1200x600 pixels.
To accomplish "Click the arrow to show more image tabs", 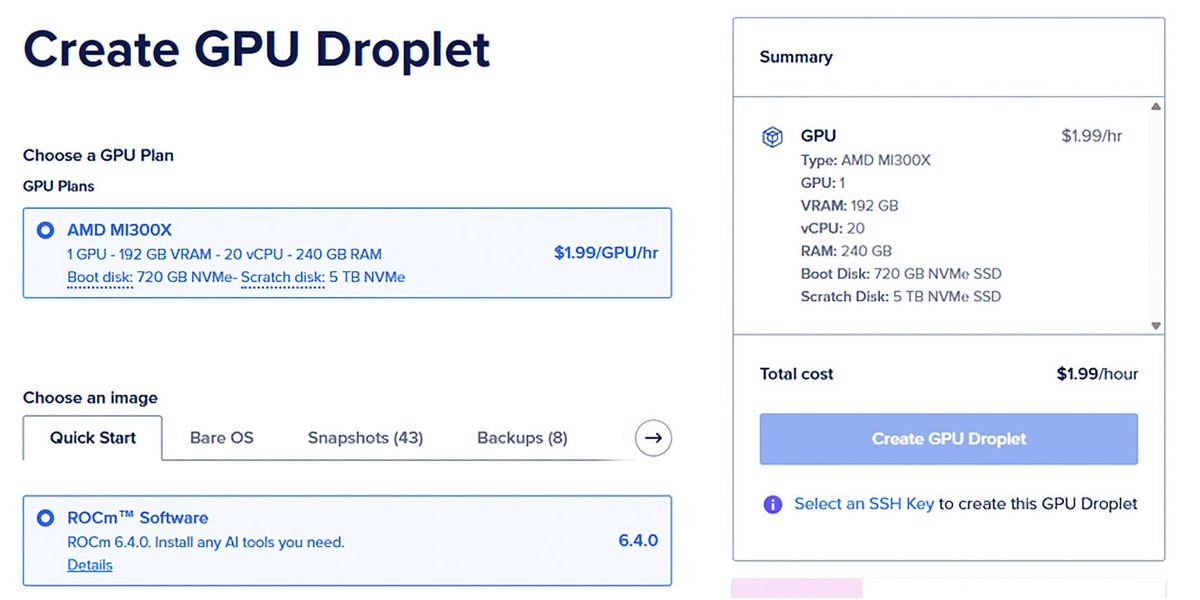I will click(653, 437).
